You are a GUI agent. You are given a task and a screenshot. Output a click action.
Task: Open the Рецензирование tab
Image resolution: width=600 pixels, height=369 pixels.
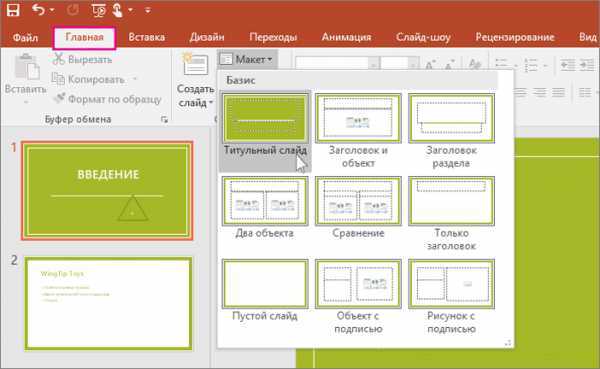pyautogui.click(x=515, y=37)
